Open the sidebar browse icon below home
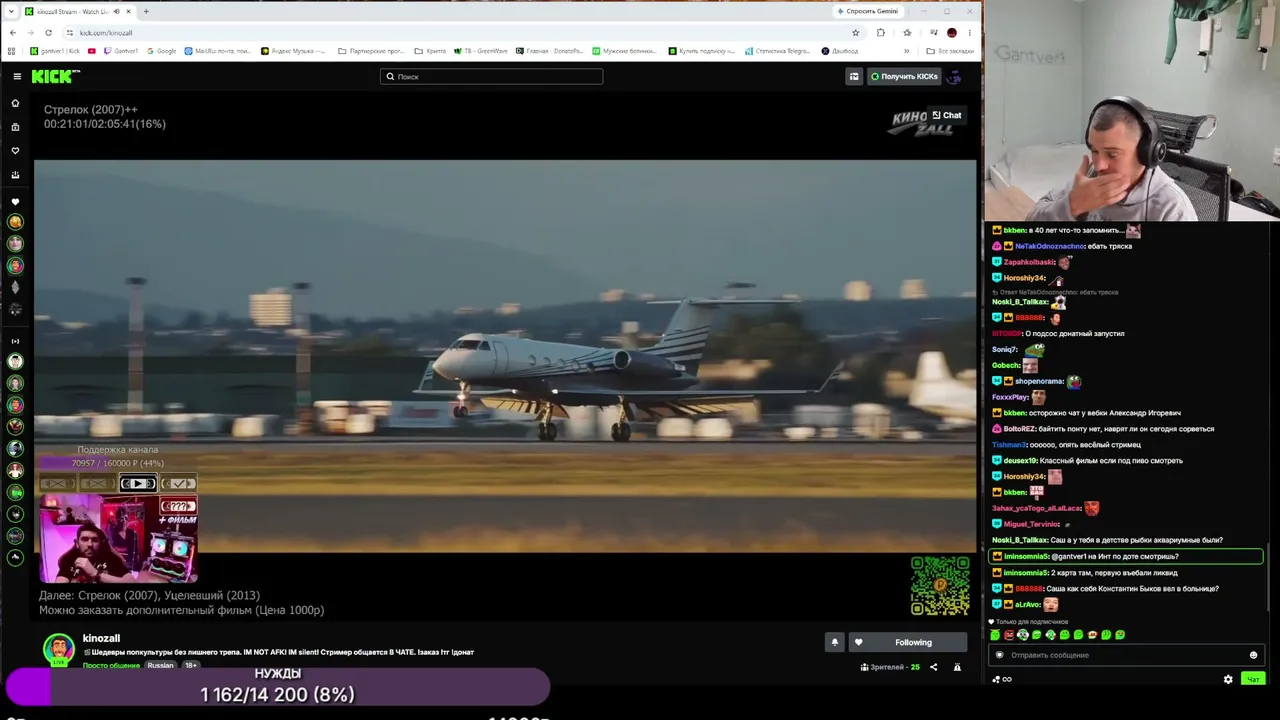 pyautogui.click(x=15, y=127)
